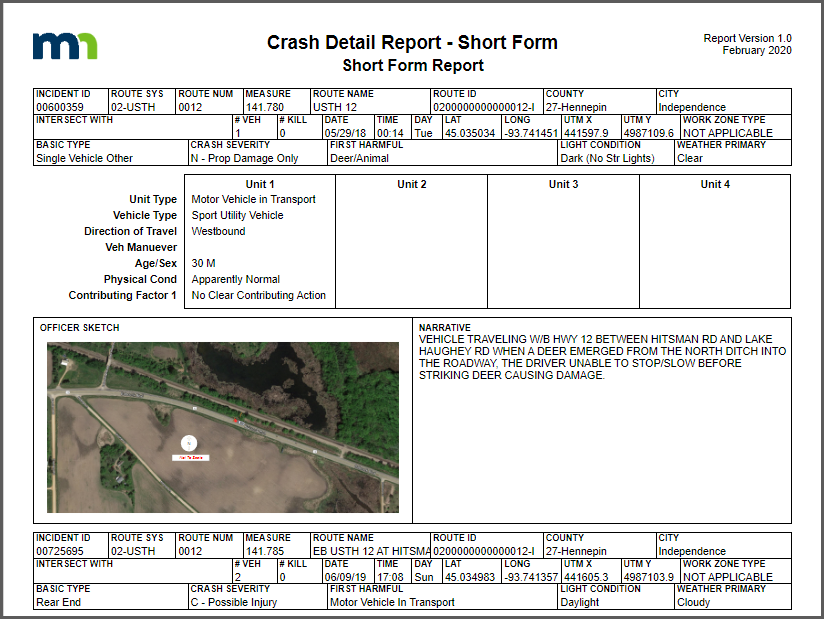The height and width of the screenshot is (619, 824).
Task: Click the 'N - Prop Damage Only' severity value
Action: pyautogui.click(x=244, y=158)
